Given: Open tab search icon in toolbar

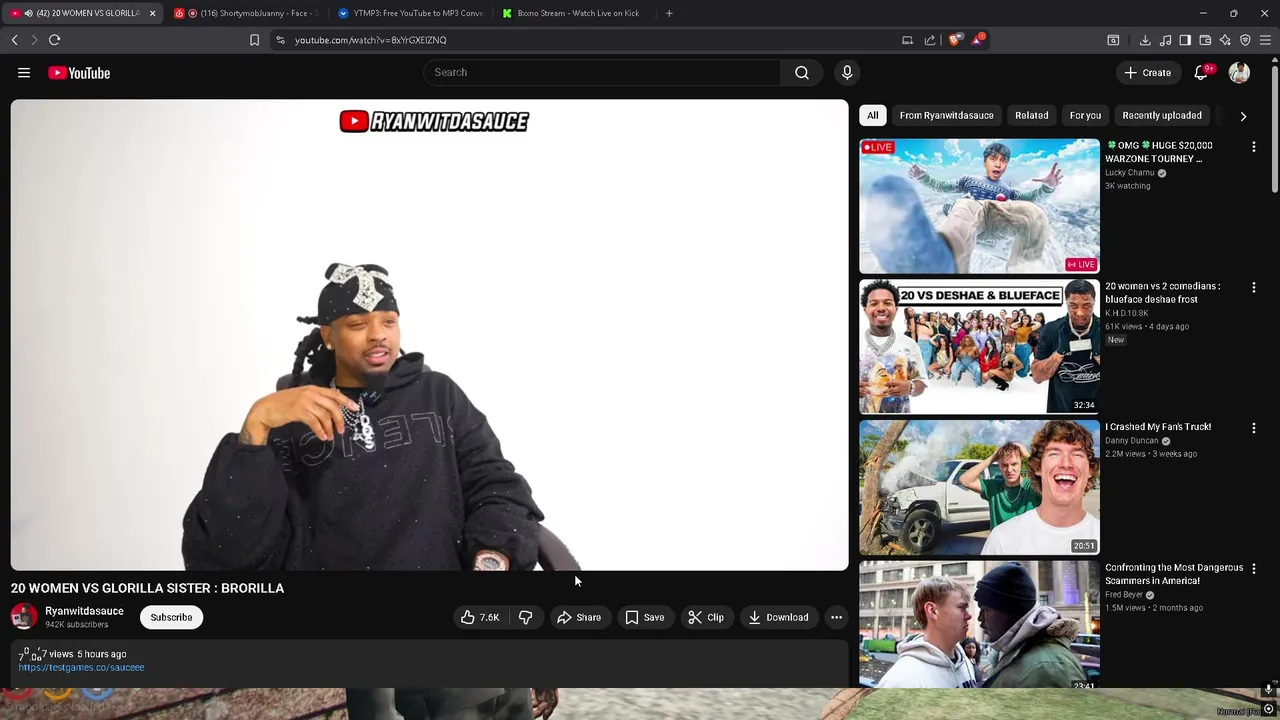Looking at the screenshot, I should click(x=1113, y=40).
